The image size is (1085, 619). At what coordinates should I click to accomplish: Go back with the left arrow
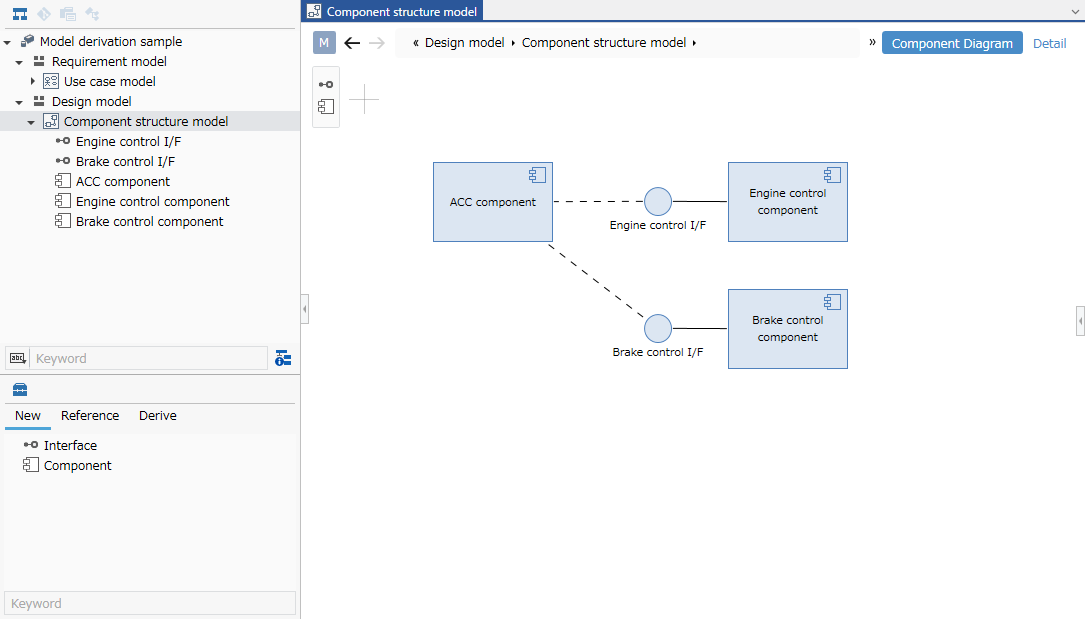pyautogui.click(x=351, y=43)
